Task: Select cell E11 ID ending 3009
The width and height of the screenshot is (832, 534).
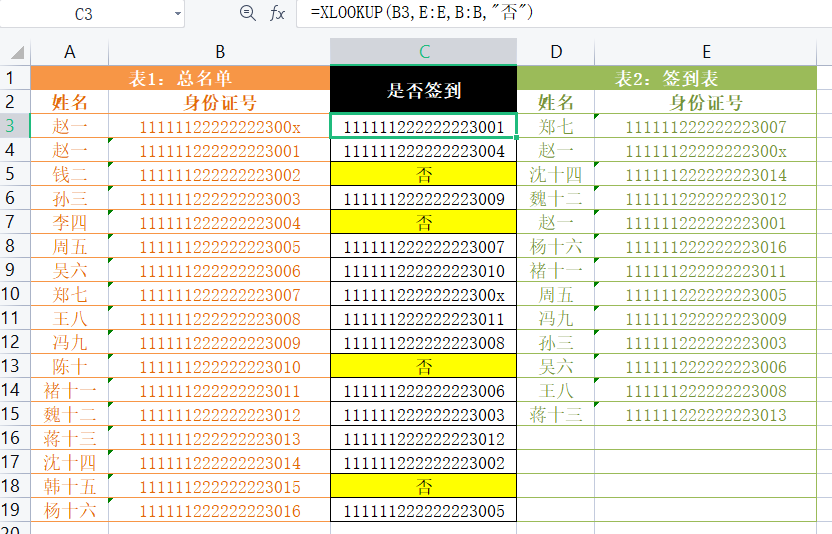Action: pyautogui.click(x=706, y=318)
